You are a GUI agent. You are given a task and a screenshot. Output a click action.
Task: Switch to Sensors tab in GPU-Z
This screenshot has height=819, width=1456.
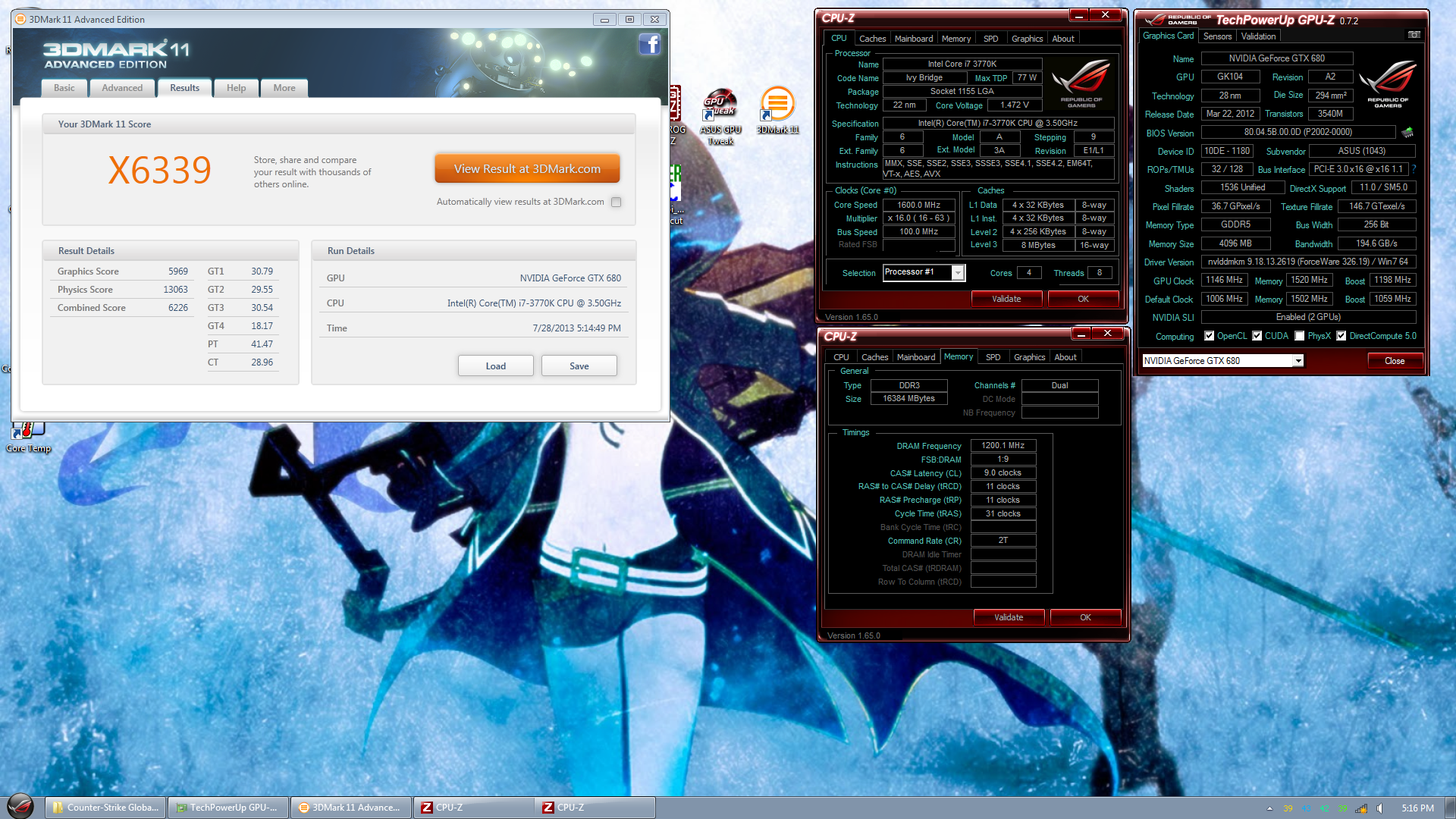click(x=1217, y=36)
